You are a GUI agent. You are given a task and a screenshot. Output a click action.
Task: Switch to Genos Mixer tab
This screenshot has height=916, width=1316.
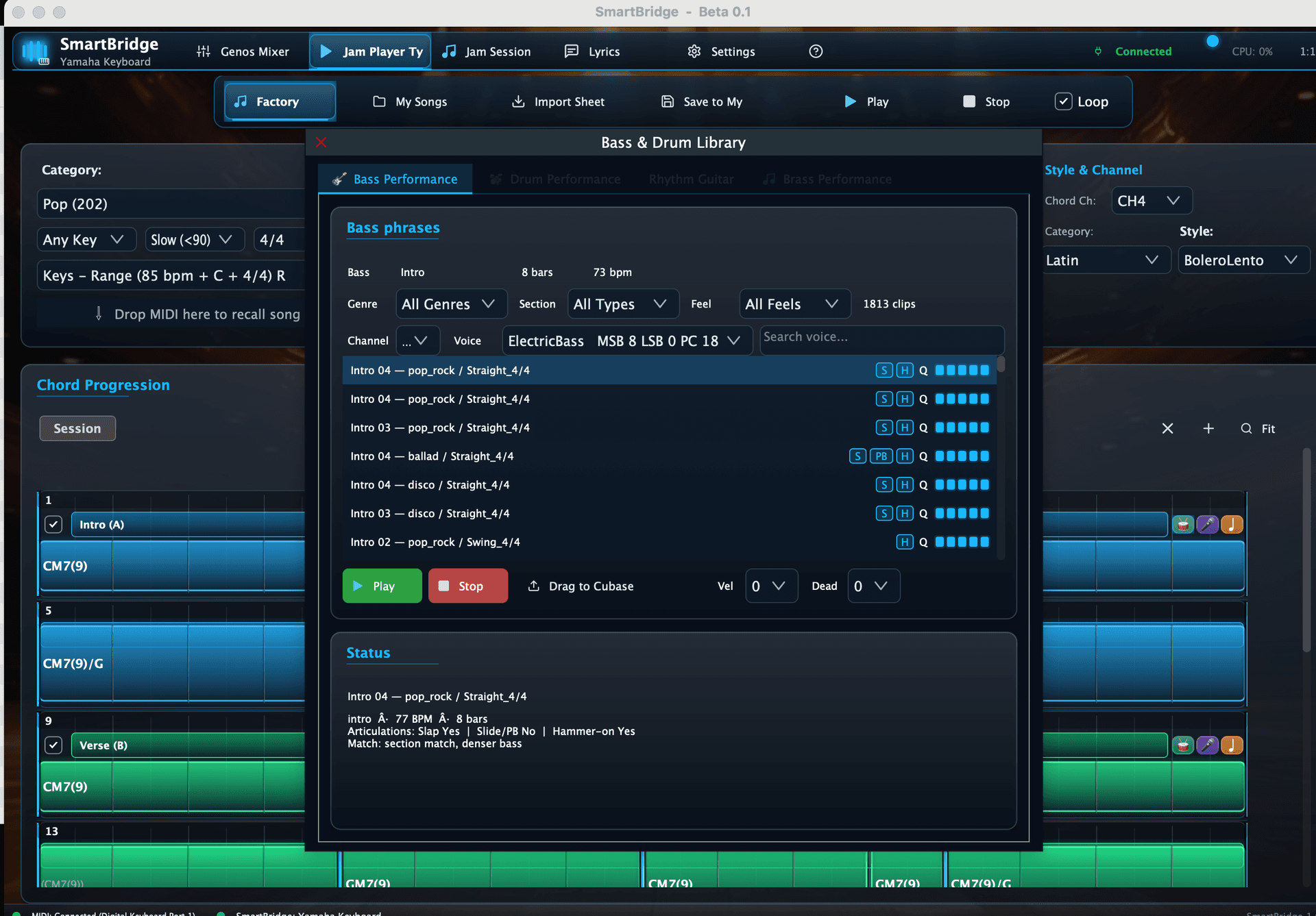[x=243, y=51]
